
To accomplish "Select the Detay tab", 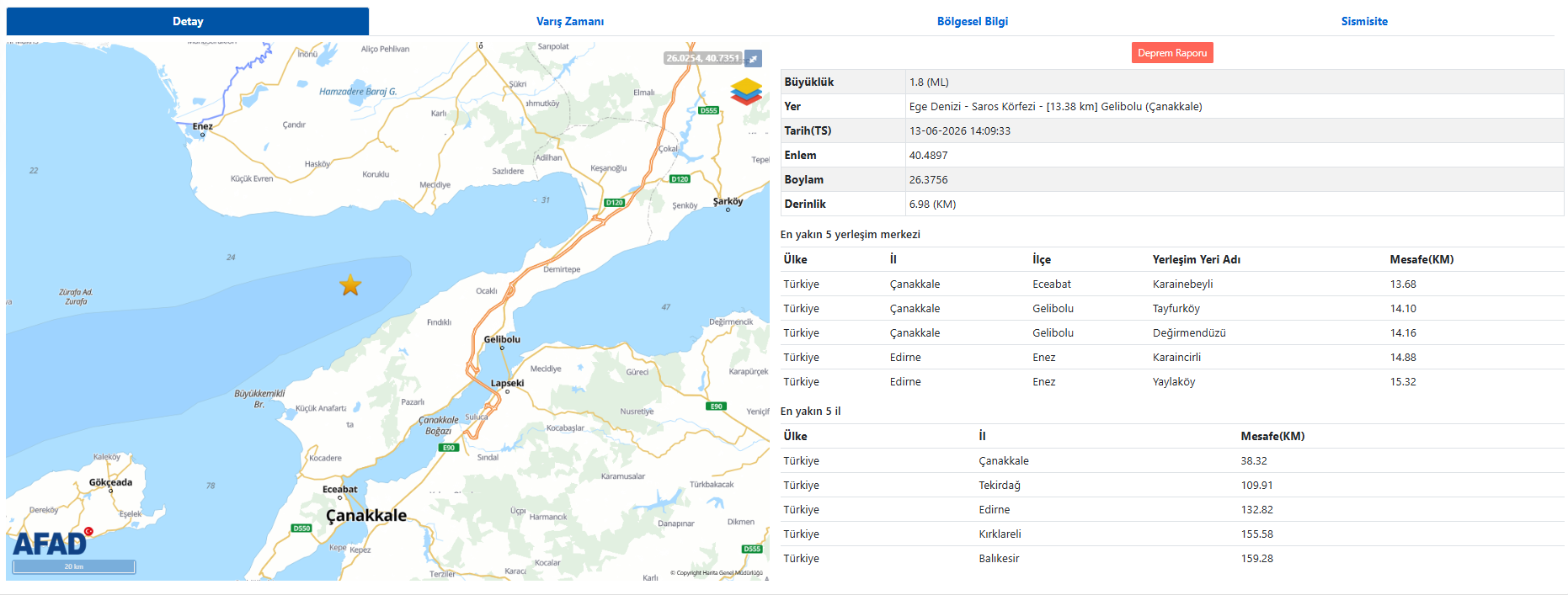I will click(x=188, y=21).
